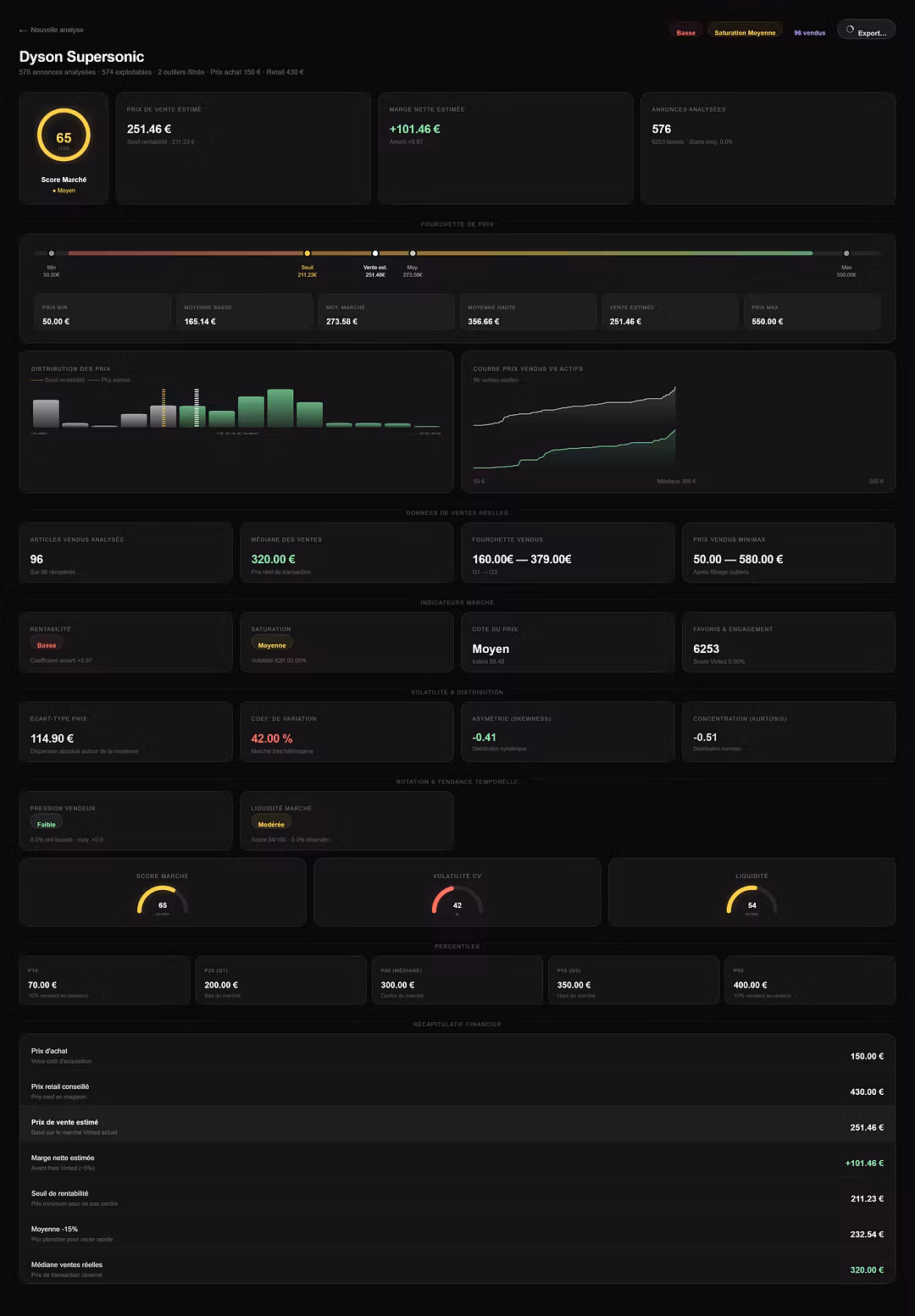Click the Courbe prix vendus vs actifs title
Screen dimensions: 915x1316
coord(528,369)
